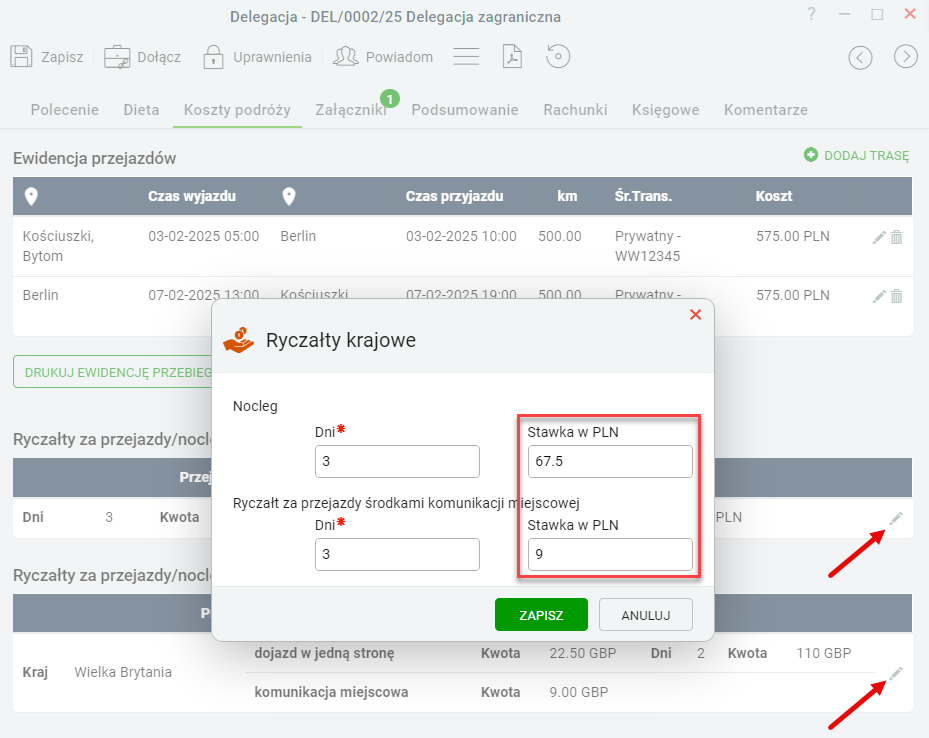Click the 03-02-2025 05:00 departure cell

[204, 236]
